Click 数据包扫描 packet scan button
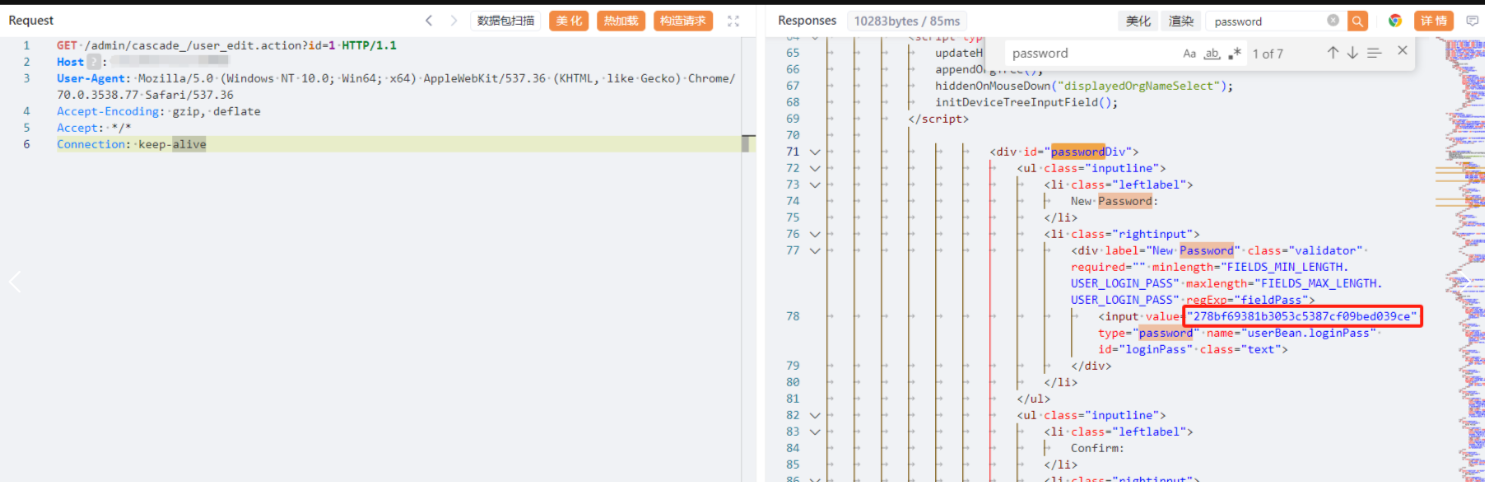Screen dimensions: 1485x482 point(506,21)
